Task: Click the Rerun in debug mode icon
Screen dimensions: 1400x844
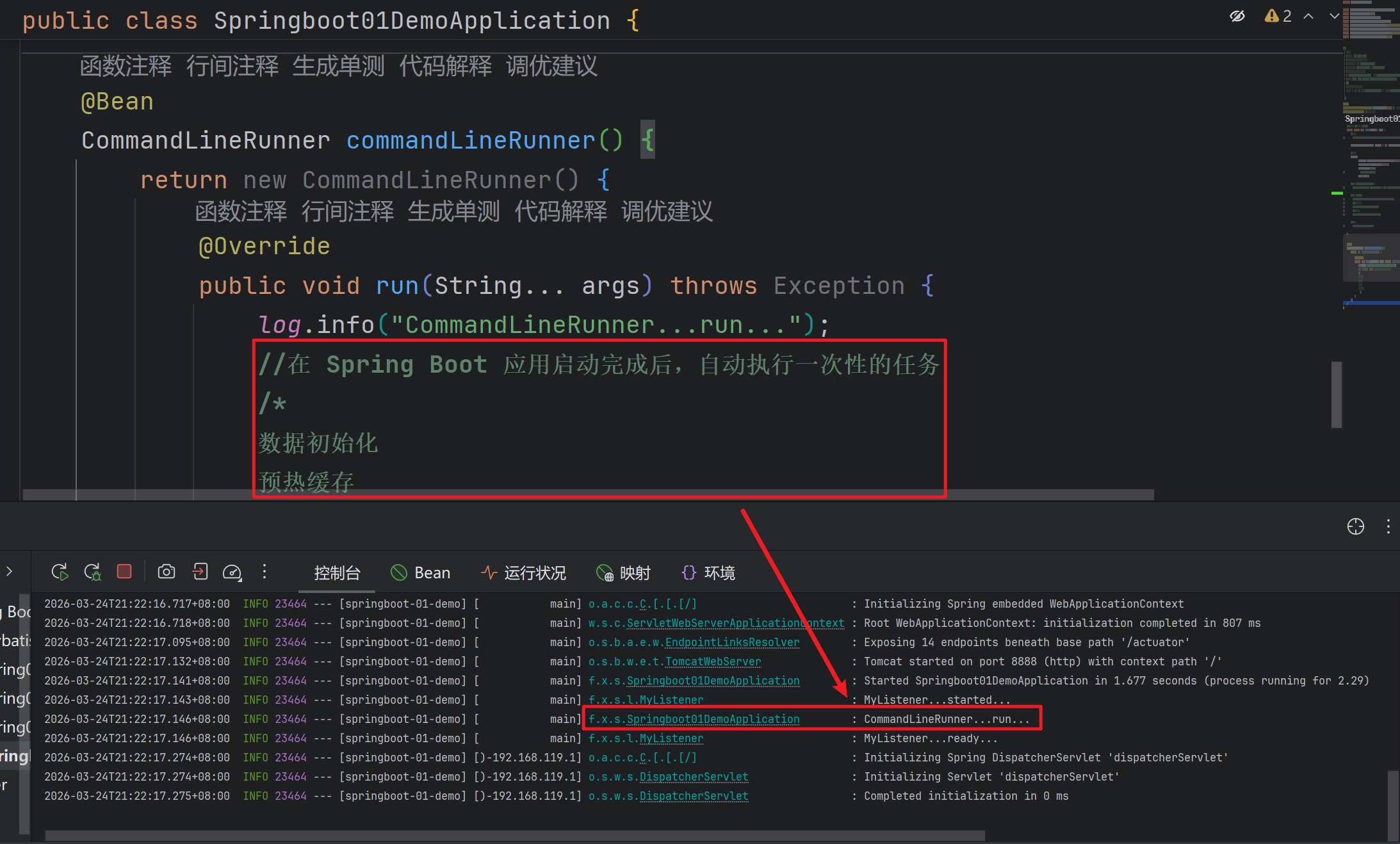Action: point(92,572)
